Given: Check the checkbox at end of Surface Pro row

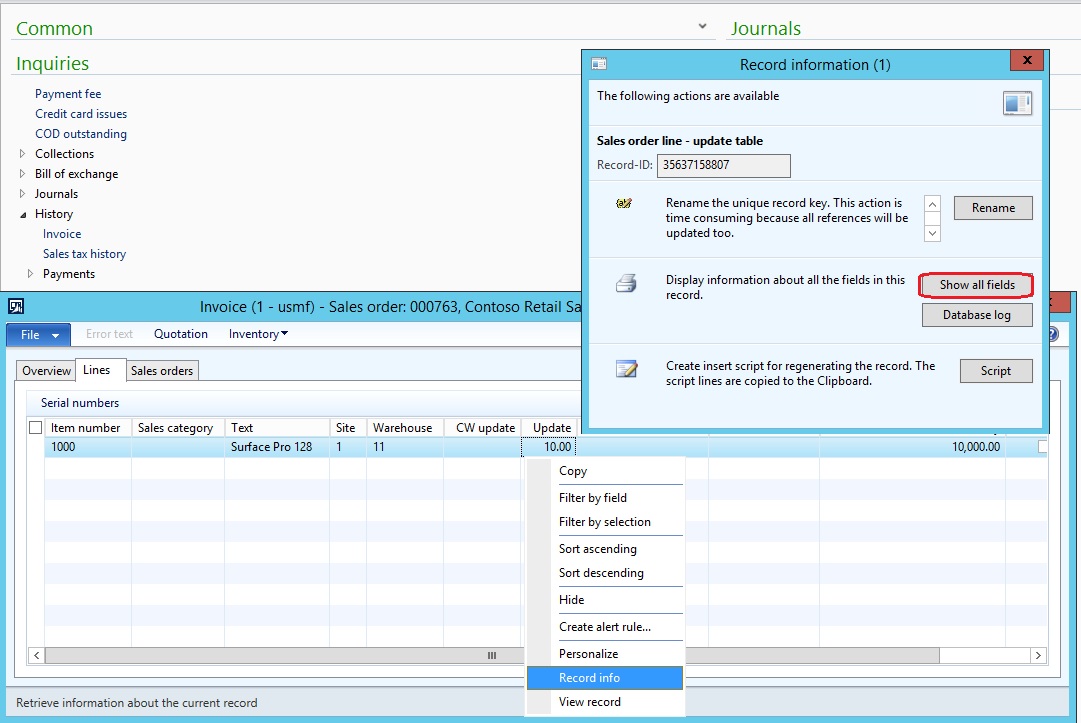Looking at the screenshot, I should tap(1040, 446).
